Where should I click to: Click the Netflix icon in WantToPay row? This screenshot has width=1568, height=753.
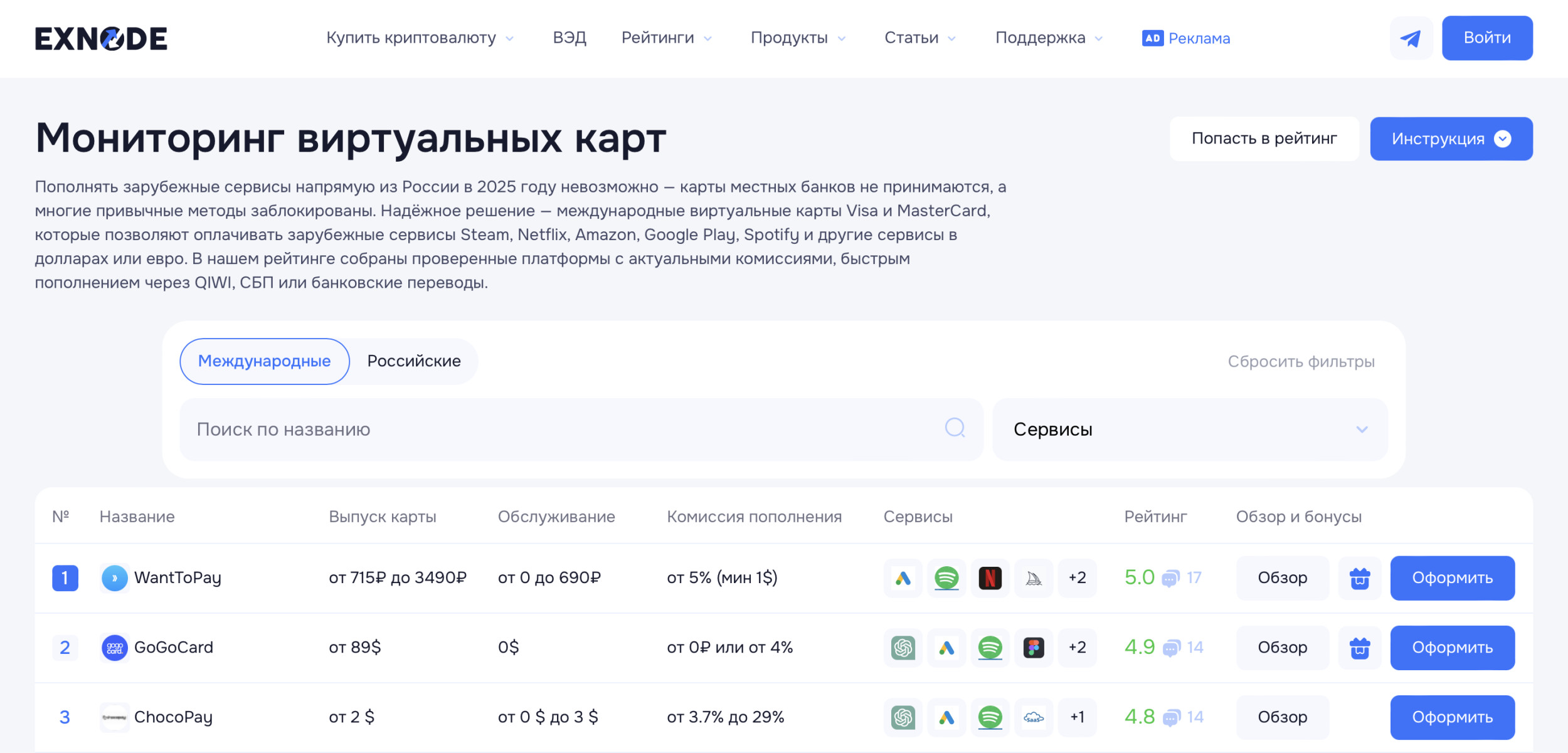click(x=990, y=578)
